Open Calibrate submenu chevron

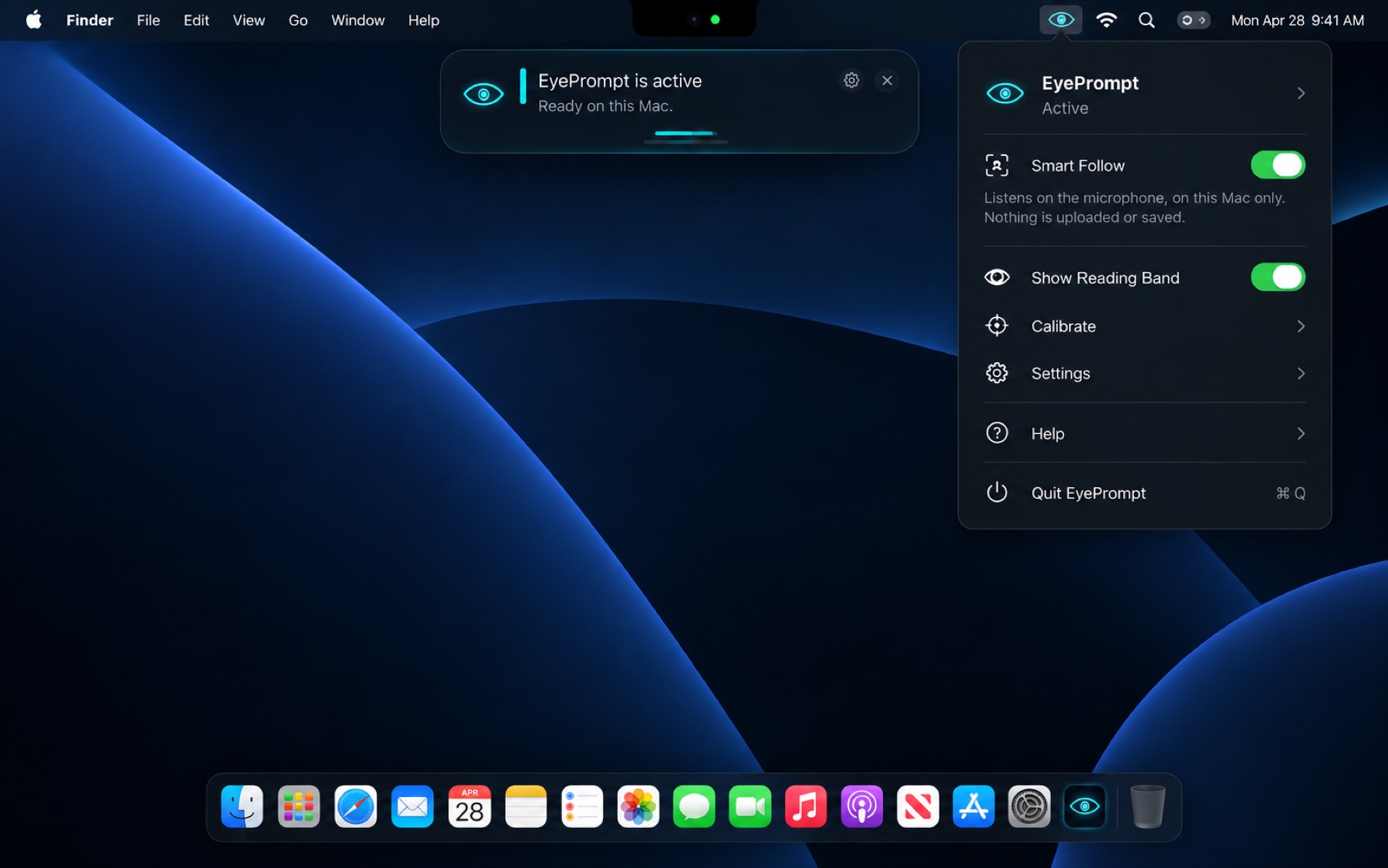click(1301, 326)
